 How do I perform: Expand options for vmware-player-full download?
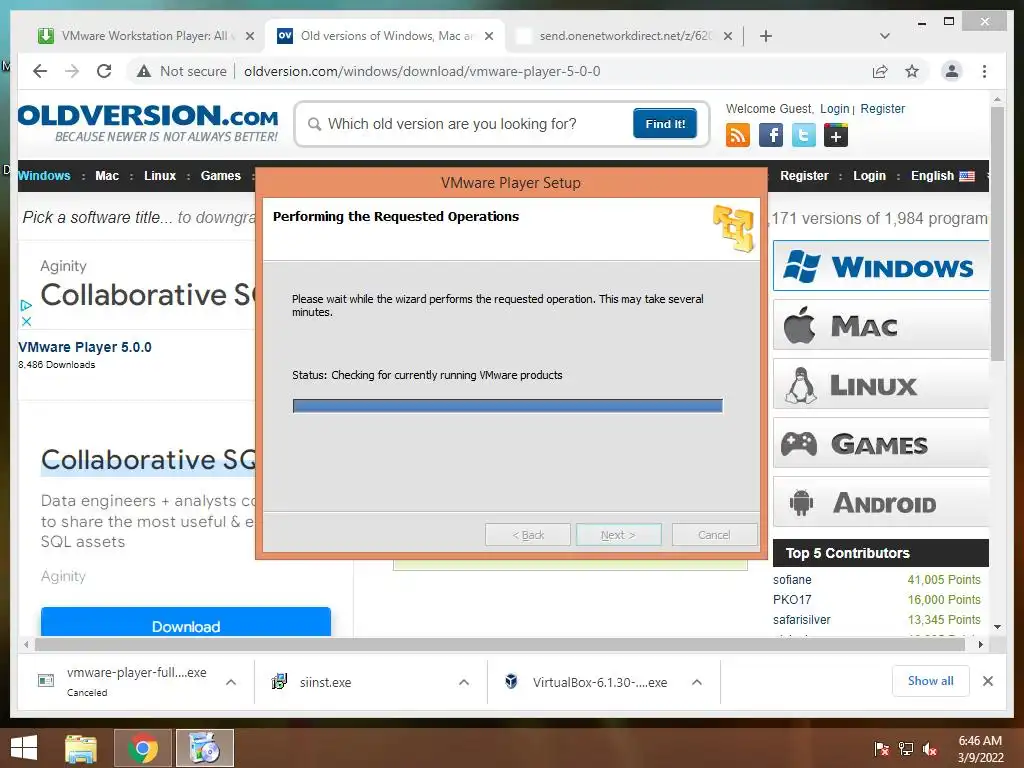click(x=231, y=682)
